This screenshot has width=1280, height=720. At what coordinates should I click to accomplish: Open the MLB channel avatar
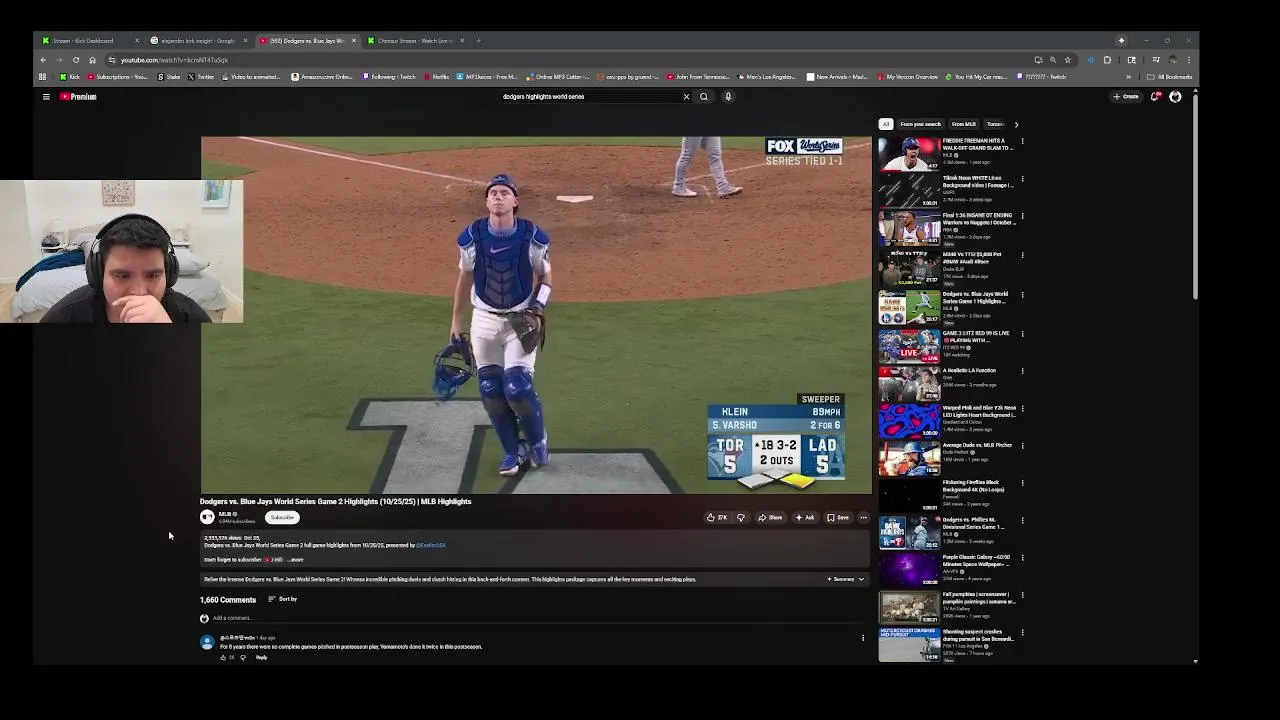point(207,517)
